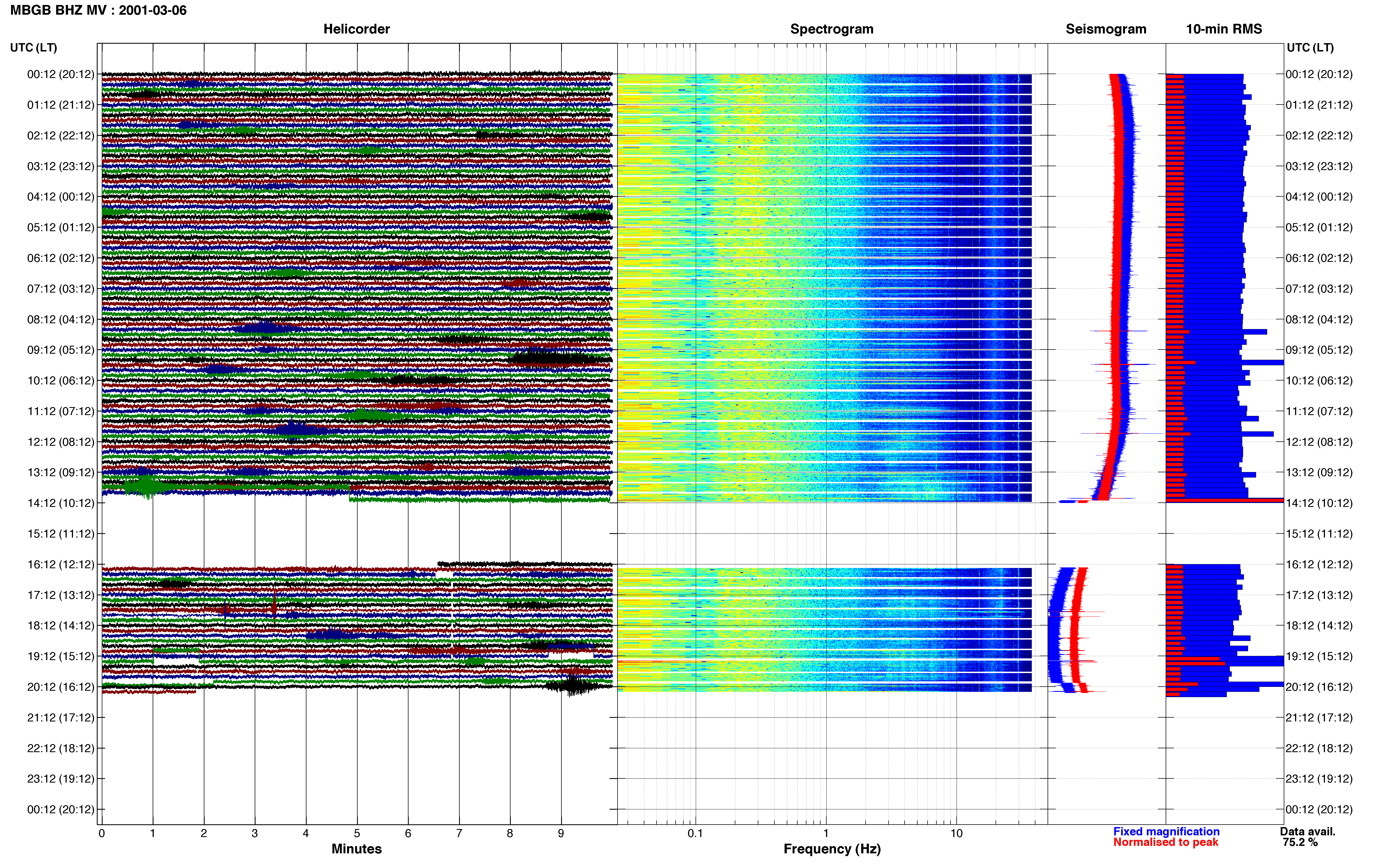Click the left time label '05:12 (01:12)'
The image size is (1388, 868).
[61, 227]
